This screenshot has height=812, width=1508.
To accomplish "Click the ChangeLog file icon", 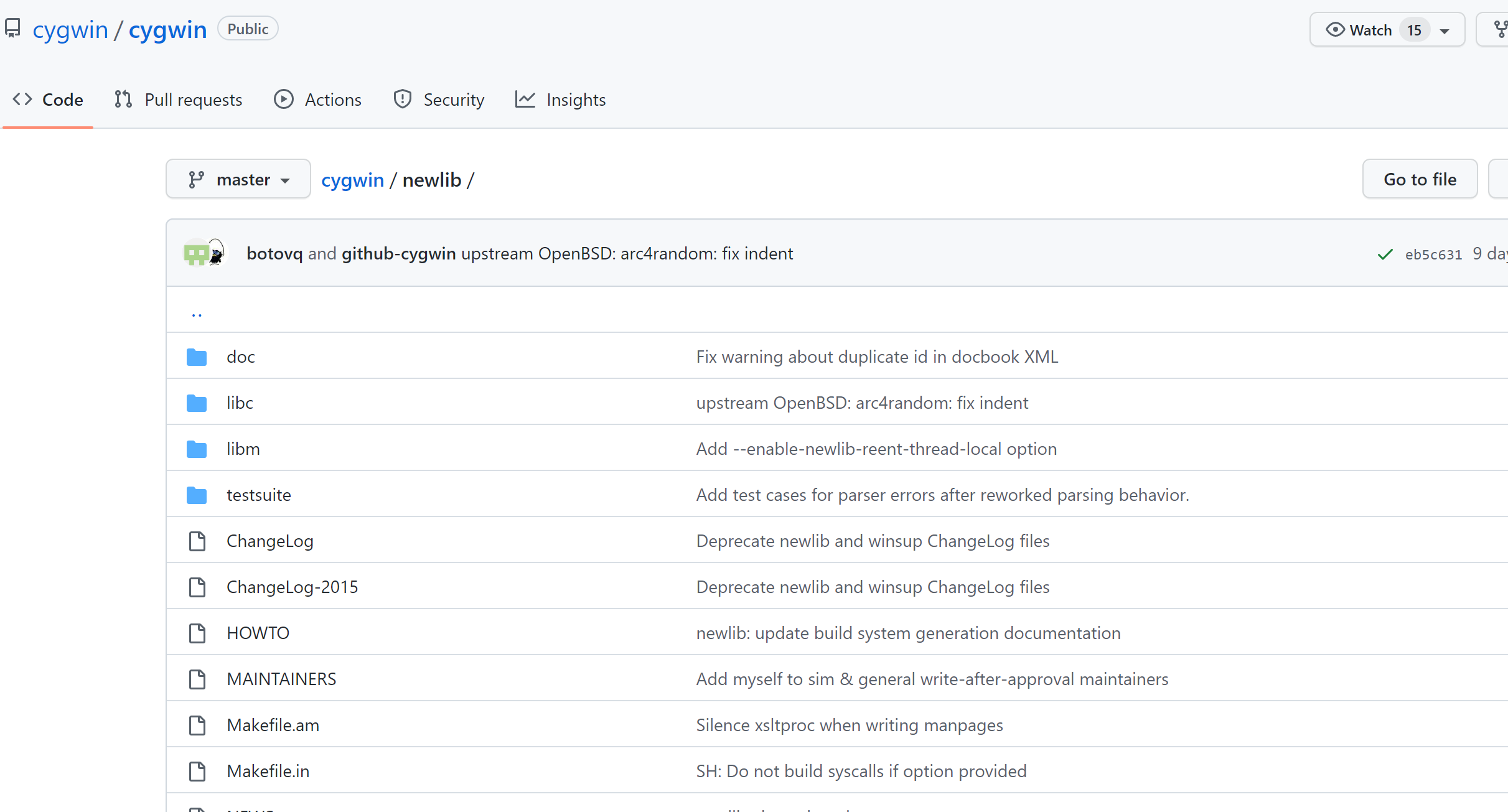I will (x=197, y=541).
